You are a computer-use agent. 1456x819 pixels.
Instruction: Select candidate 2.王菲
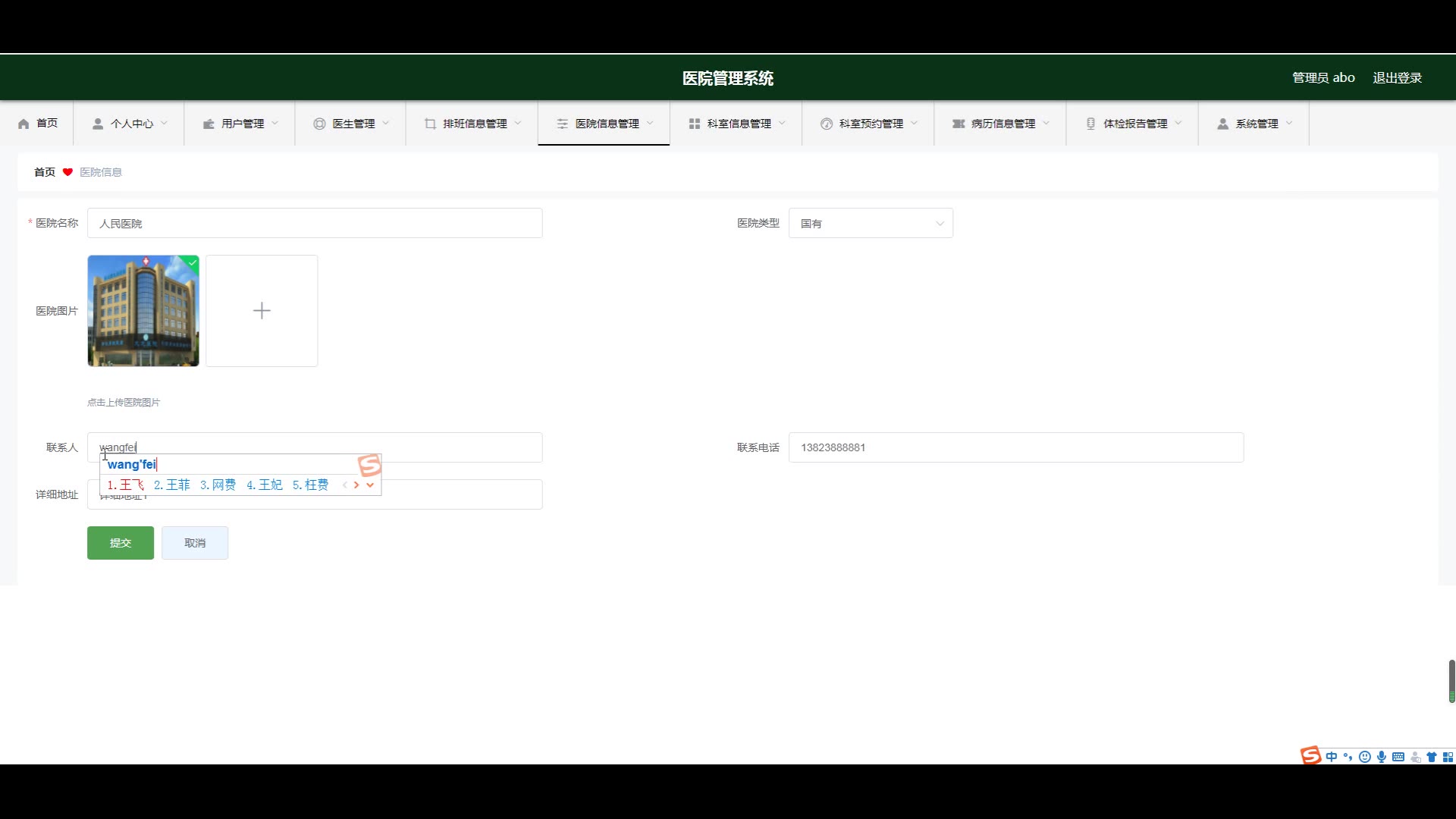(x=172, y=485)
